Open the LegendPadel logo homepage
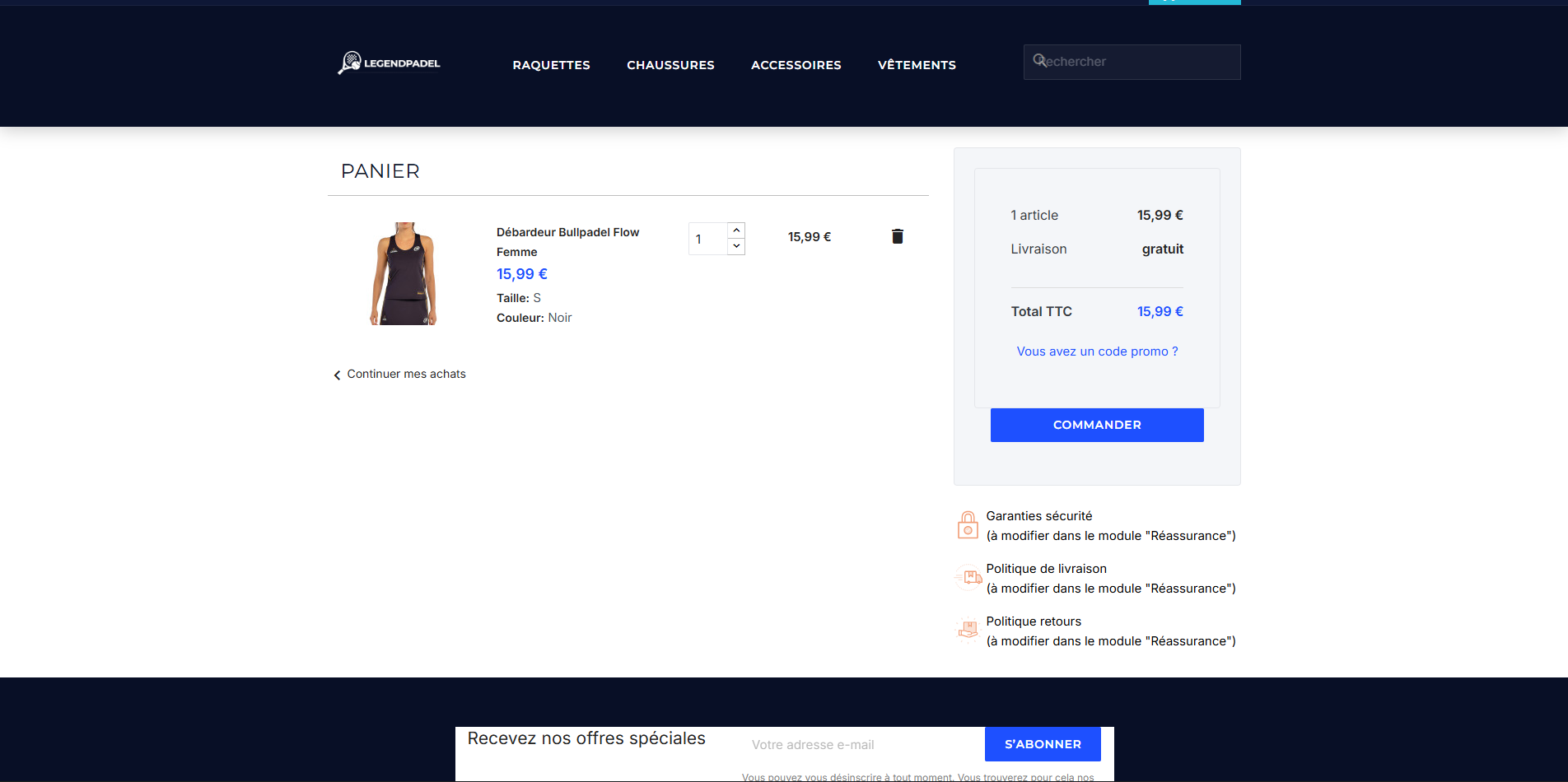 coord(389,63)
